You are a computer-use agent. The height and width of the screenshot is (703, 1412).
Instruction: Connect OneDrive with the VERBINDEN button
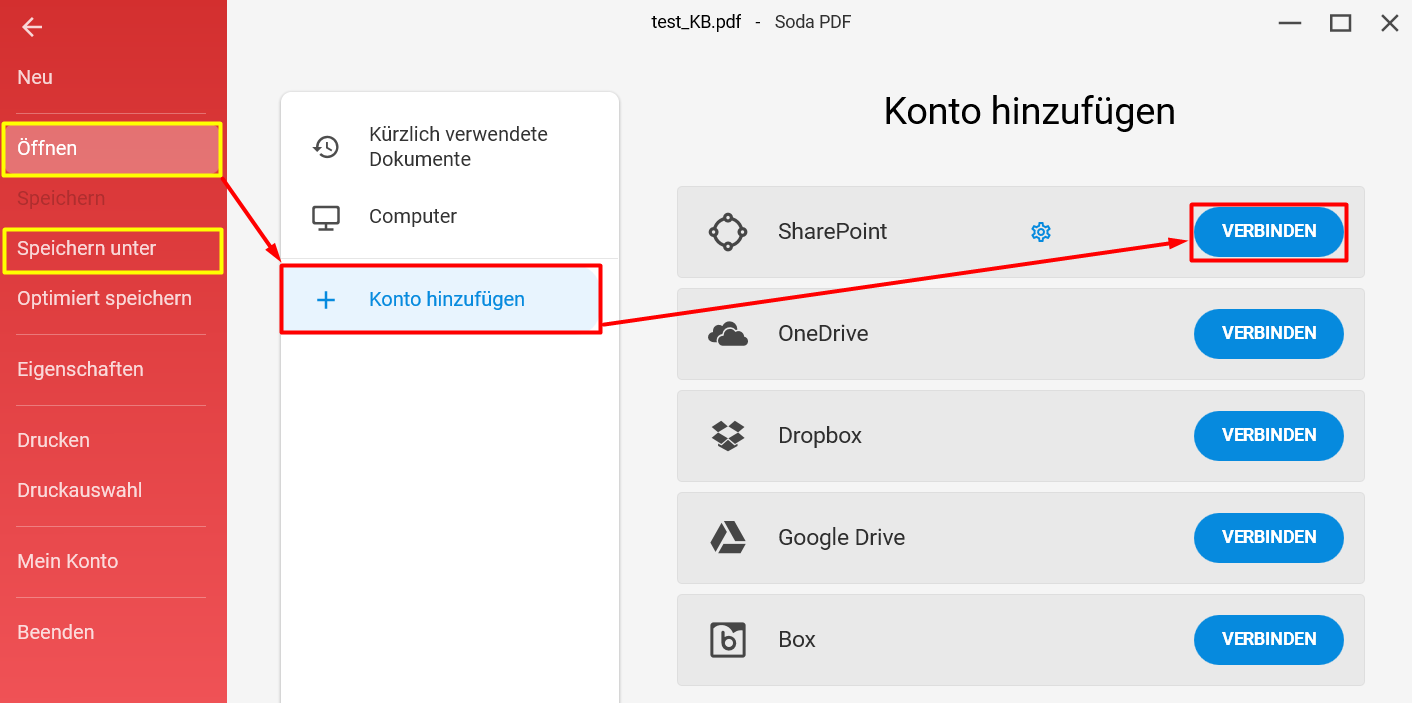[x=1269, y=334]
